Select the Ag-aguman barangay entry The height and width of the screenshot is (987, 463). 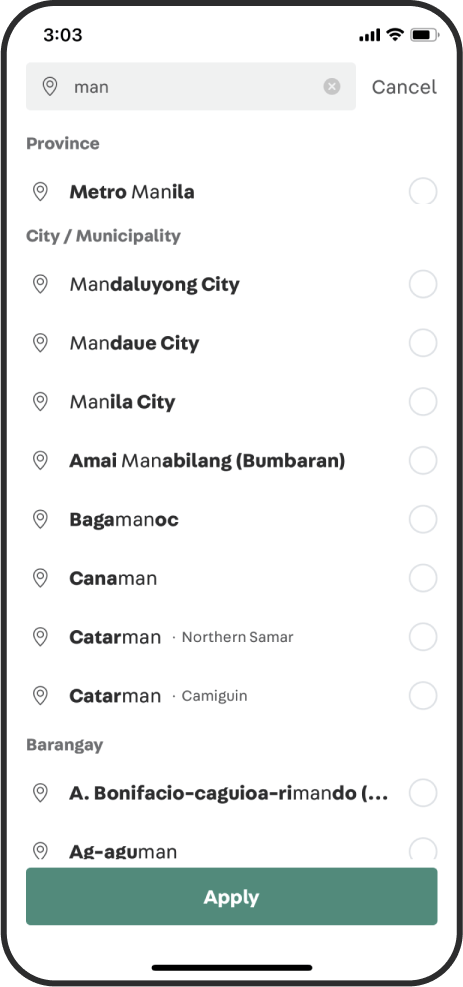click(232, 850)
